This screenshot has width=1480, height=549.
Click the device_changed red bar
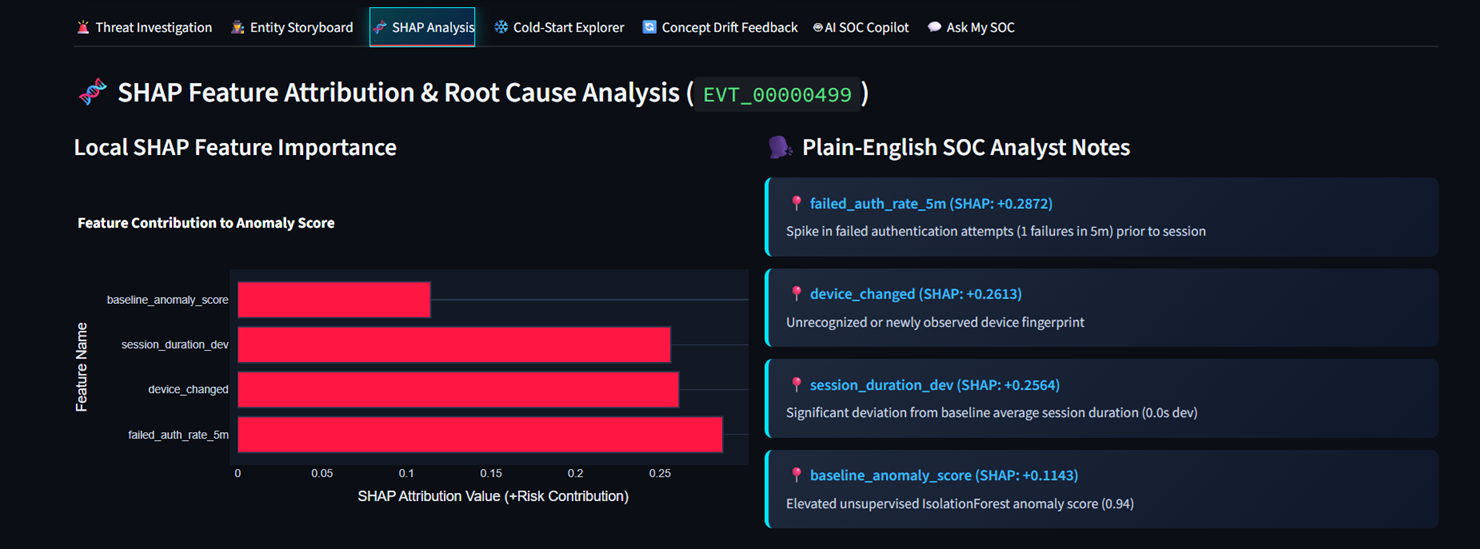458,390
